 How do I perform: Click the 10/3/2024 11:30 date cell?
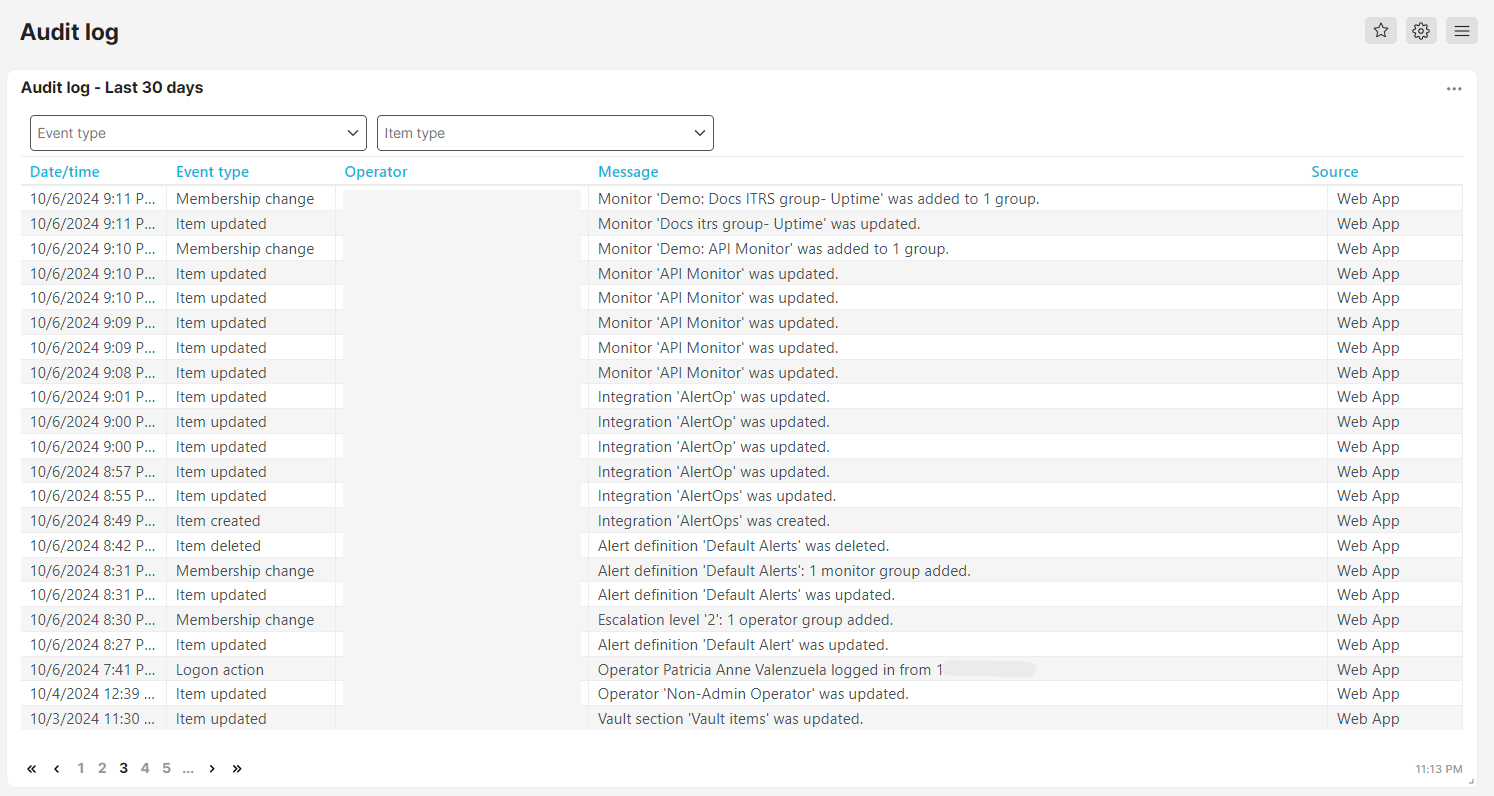pyautogui.click(x=92, y=719)
